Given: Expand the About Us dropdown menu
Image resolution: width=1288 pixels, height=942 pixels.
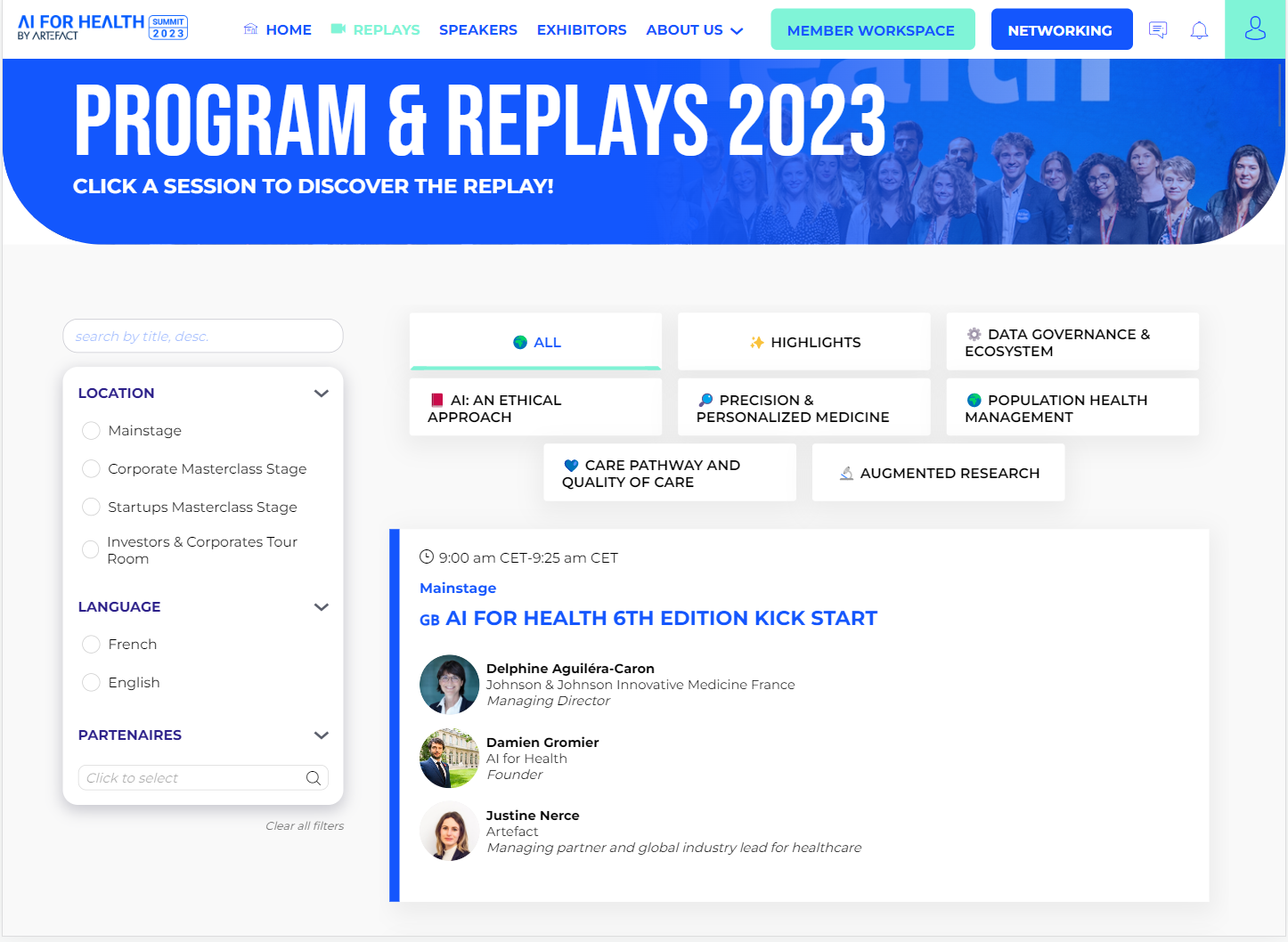Looking at the screenshot, I should coord(695,30).
